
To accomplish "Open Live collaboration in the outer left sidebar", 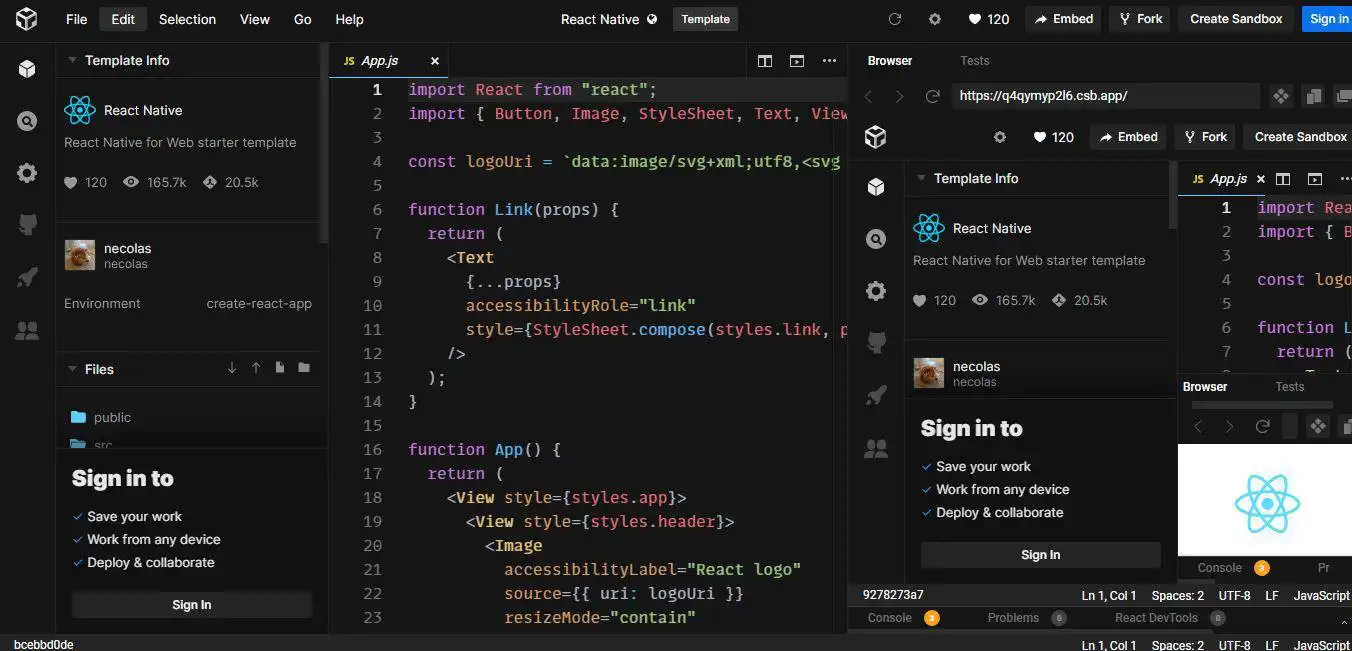I will click(27, 330).
